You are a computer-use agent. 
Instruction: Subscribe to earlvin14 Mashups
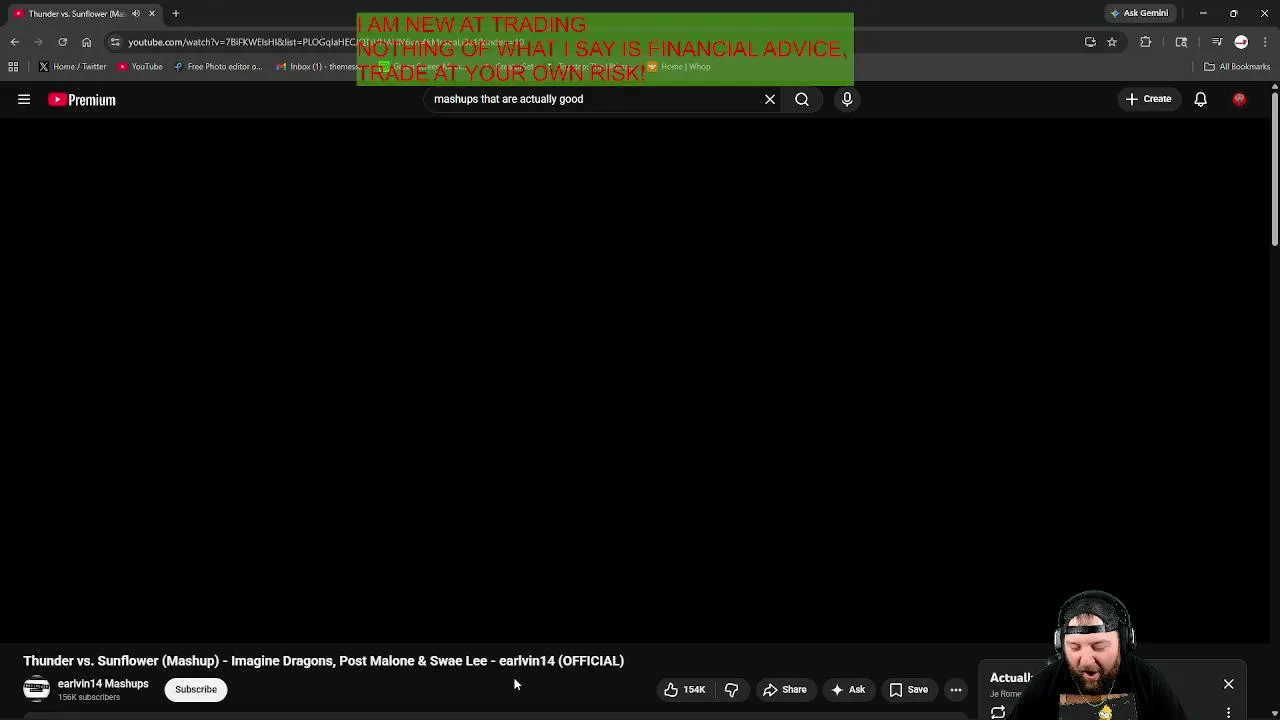click(196, 689)
